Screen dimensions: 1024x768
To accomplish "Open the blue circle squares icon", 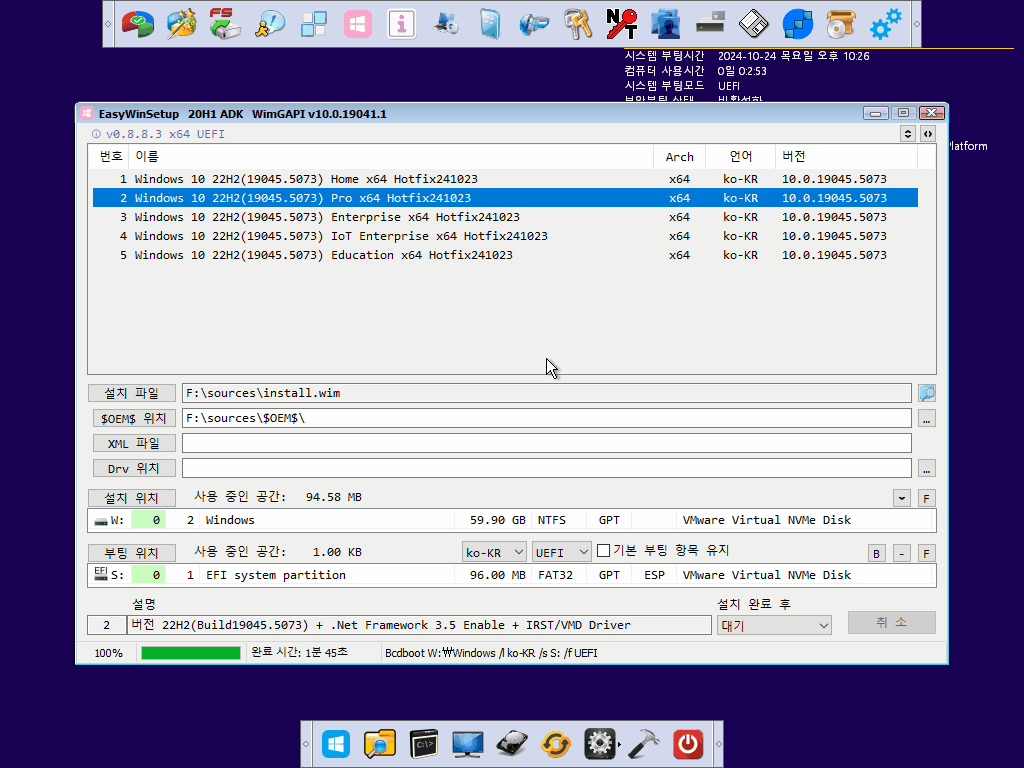I will click(797, 24).
